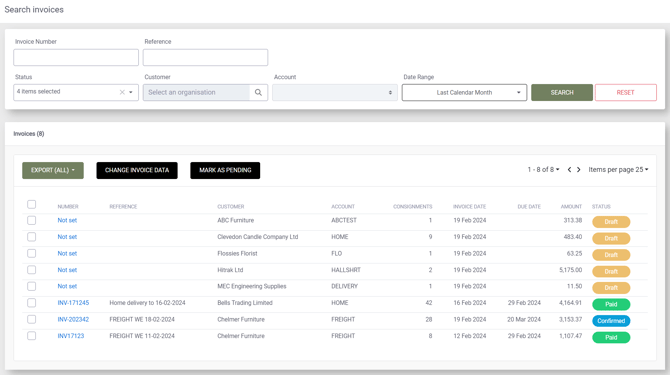
Task: Click amount '5,175.00'
Action: tap(570, 270)
